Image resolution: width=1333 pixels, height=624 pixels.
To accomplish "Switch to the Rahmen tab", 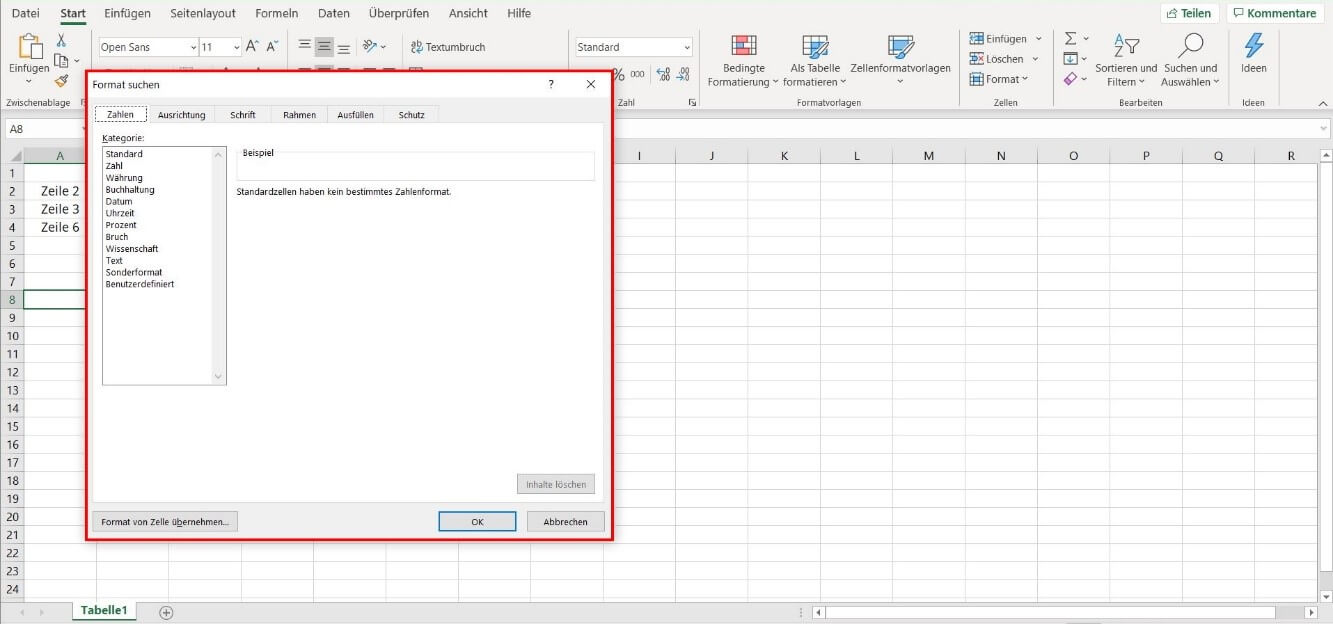I will click(299, 115).
